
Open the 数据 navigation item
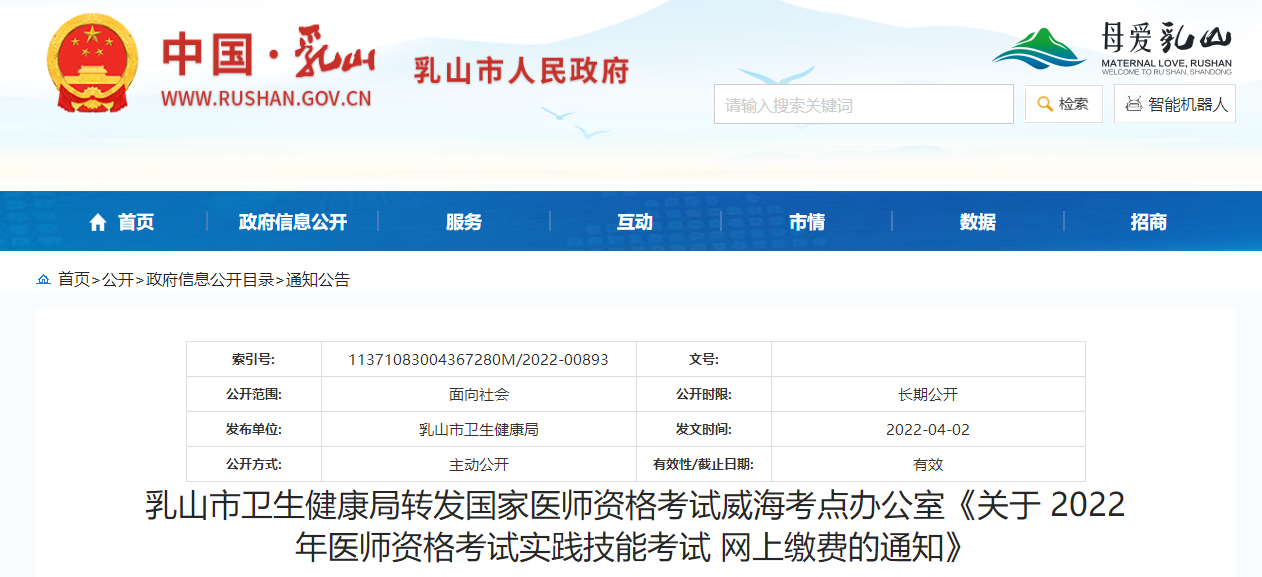point(977,222)
